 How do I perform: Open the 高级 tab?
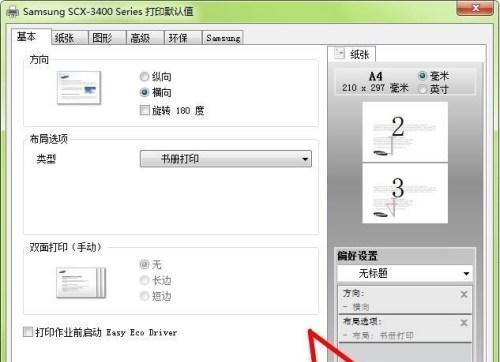pyautogui.click(x=145, y=38)
